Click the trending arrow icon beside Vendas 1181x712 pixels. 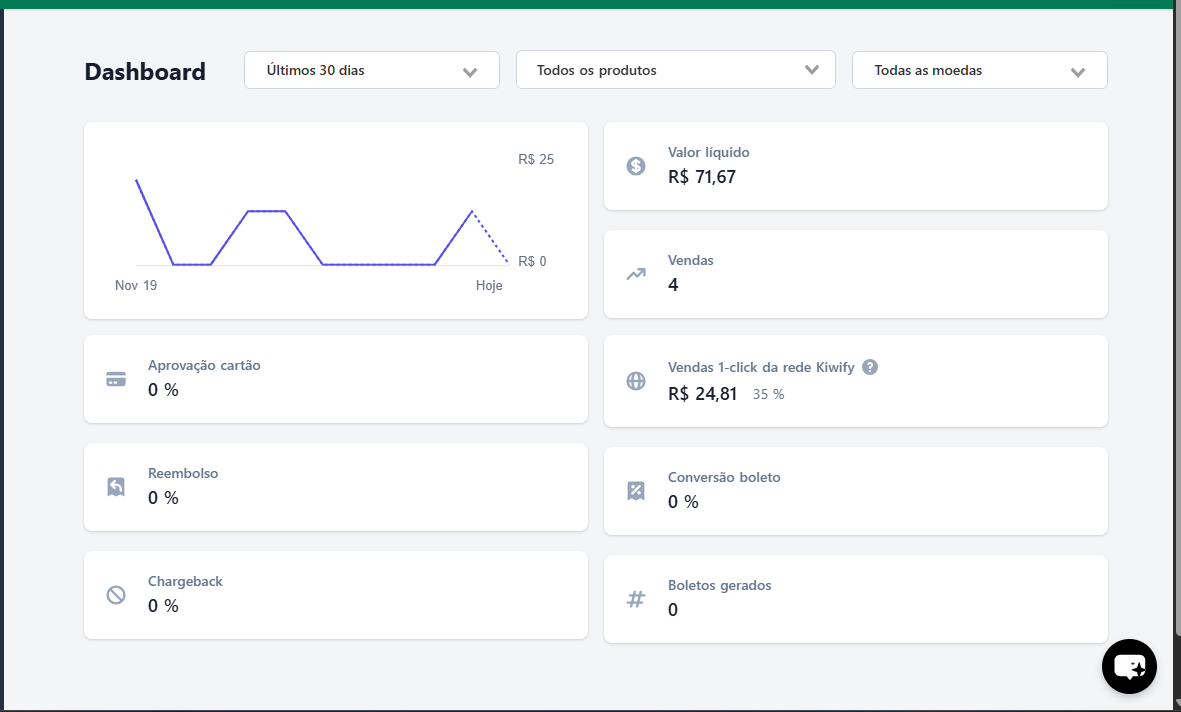(636, 274)
